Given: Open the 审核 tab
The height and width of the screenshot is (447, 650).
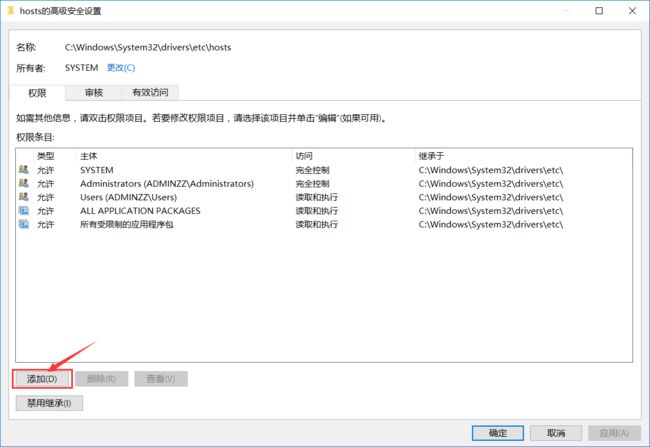Looking at the screenshot, I should coord(94,92).
